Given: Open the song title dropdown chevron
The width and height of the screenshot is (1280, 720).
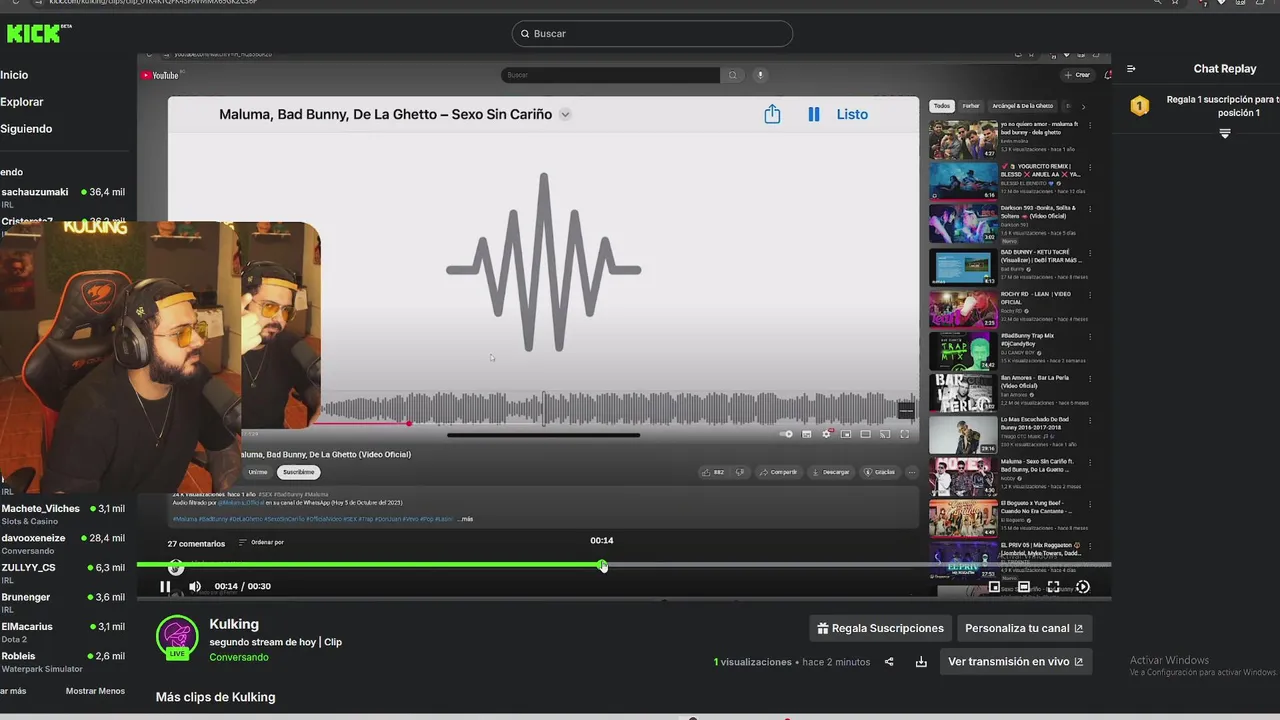Looking at the screenshot, I should click(x=565, y=115).
